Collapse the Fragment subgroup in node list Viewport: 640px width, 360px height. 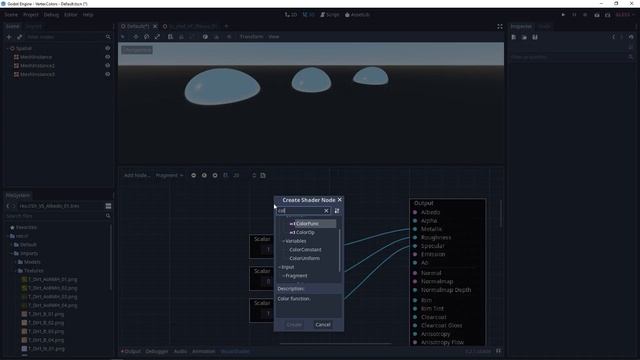click(284, 276)
